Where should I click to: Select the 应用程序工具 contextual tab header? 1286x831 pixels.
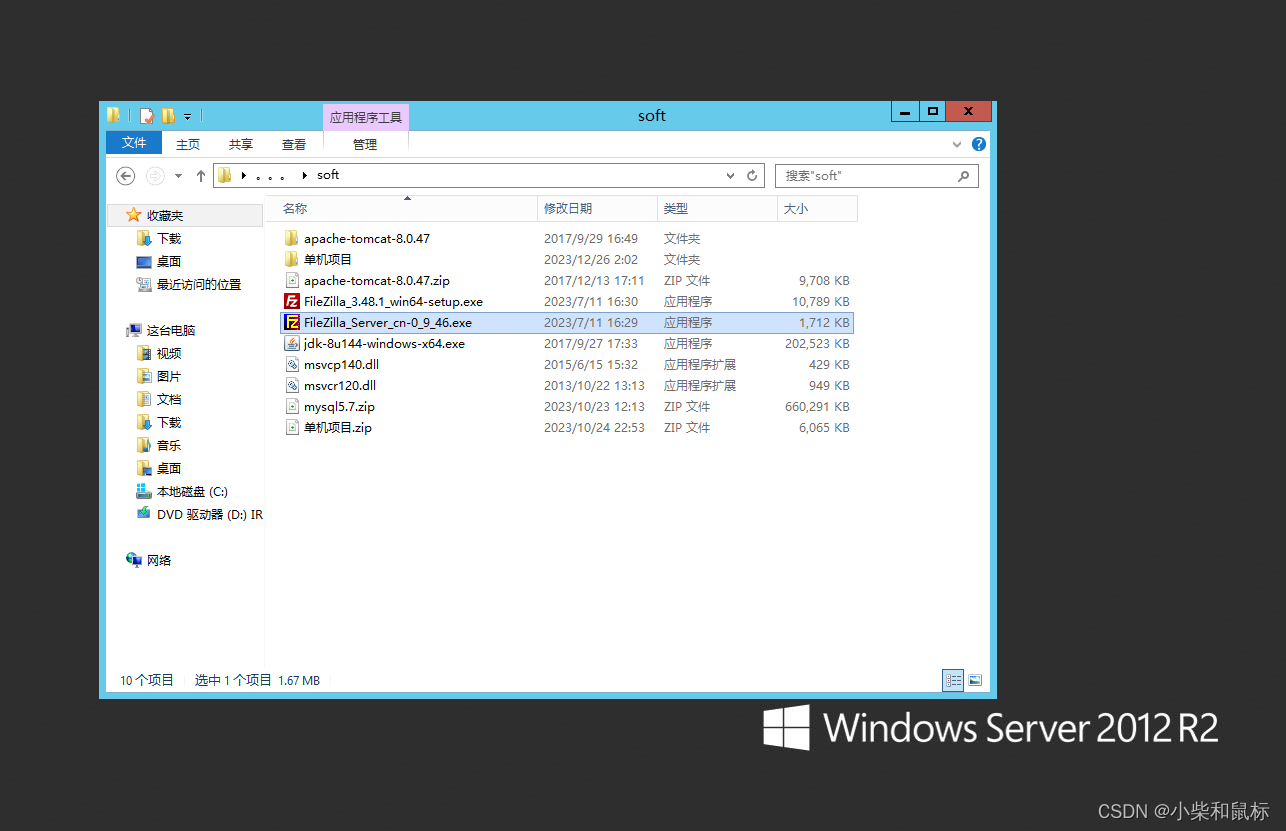click(366, 117)
